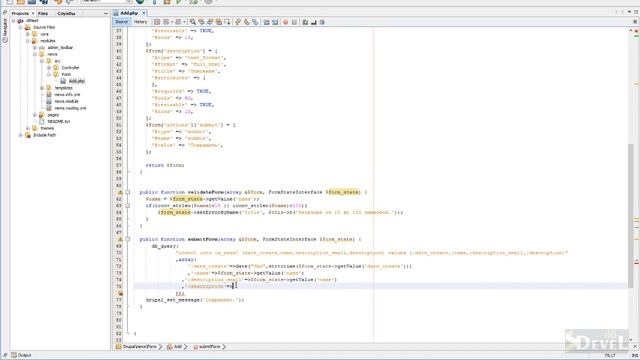Expand the admin_toolbar folder
The height and width of the screenshot is (360, 640).
(35, 48)
